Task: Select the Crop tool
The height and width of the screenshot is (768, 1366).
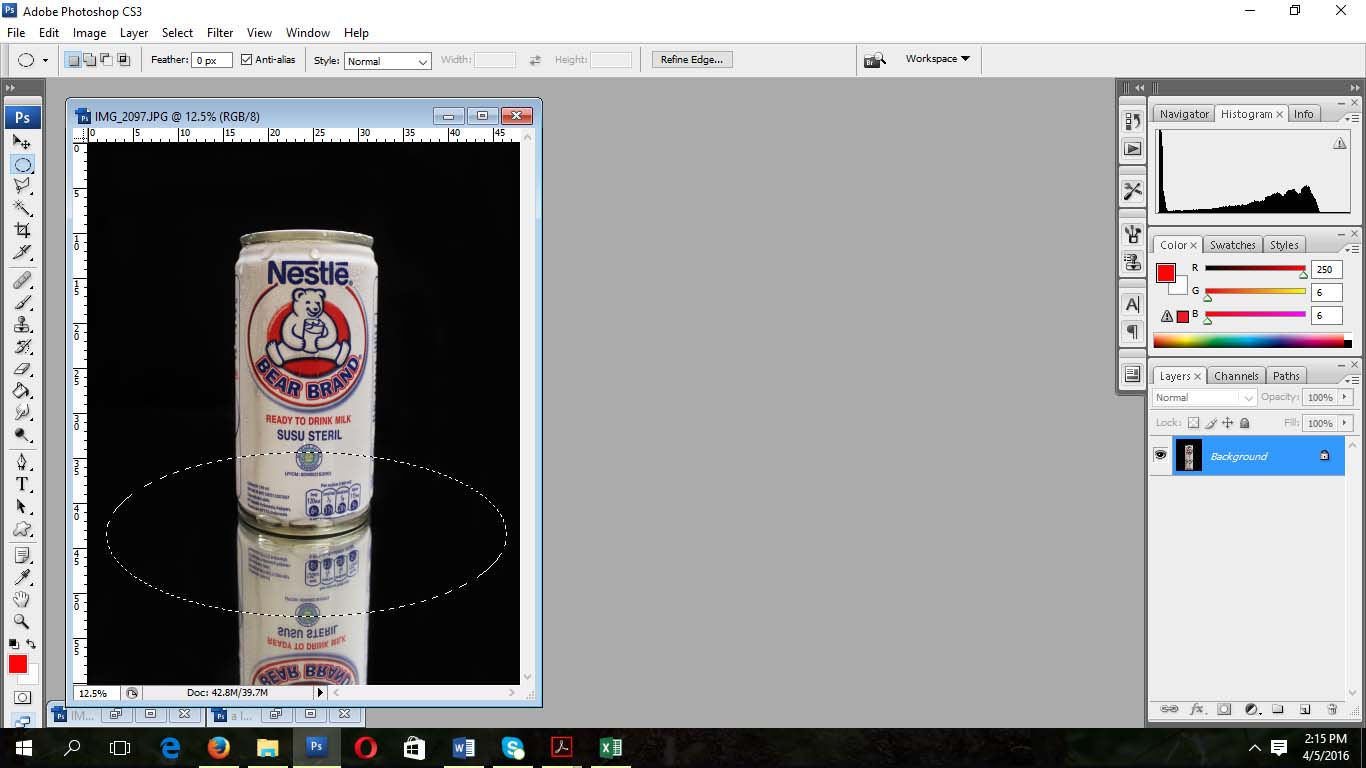Action: (22, 230)
